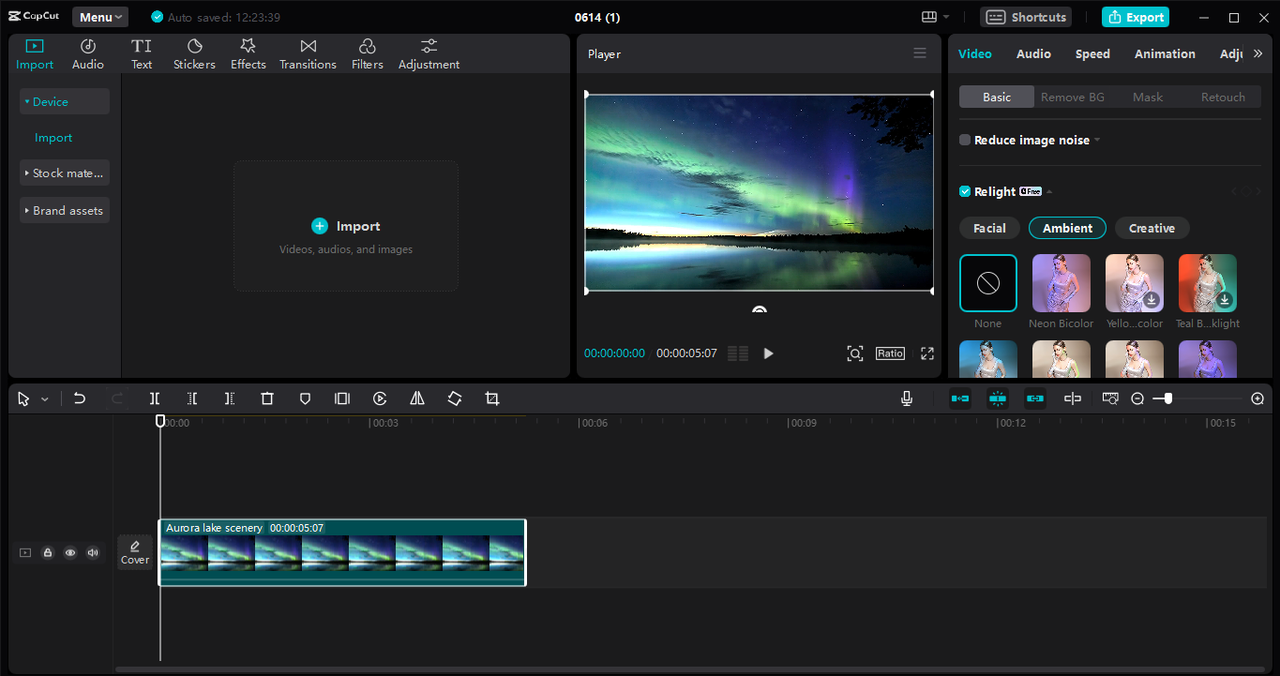Lock the video track
Image resolution: width=1280 pixels, height=676 pixels.
[x=47, y=552]
